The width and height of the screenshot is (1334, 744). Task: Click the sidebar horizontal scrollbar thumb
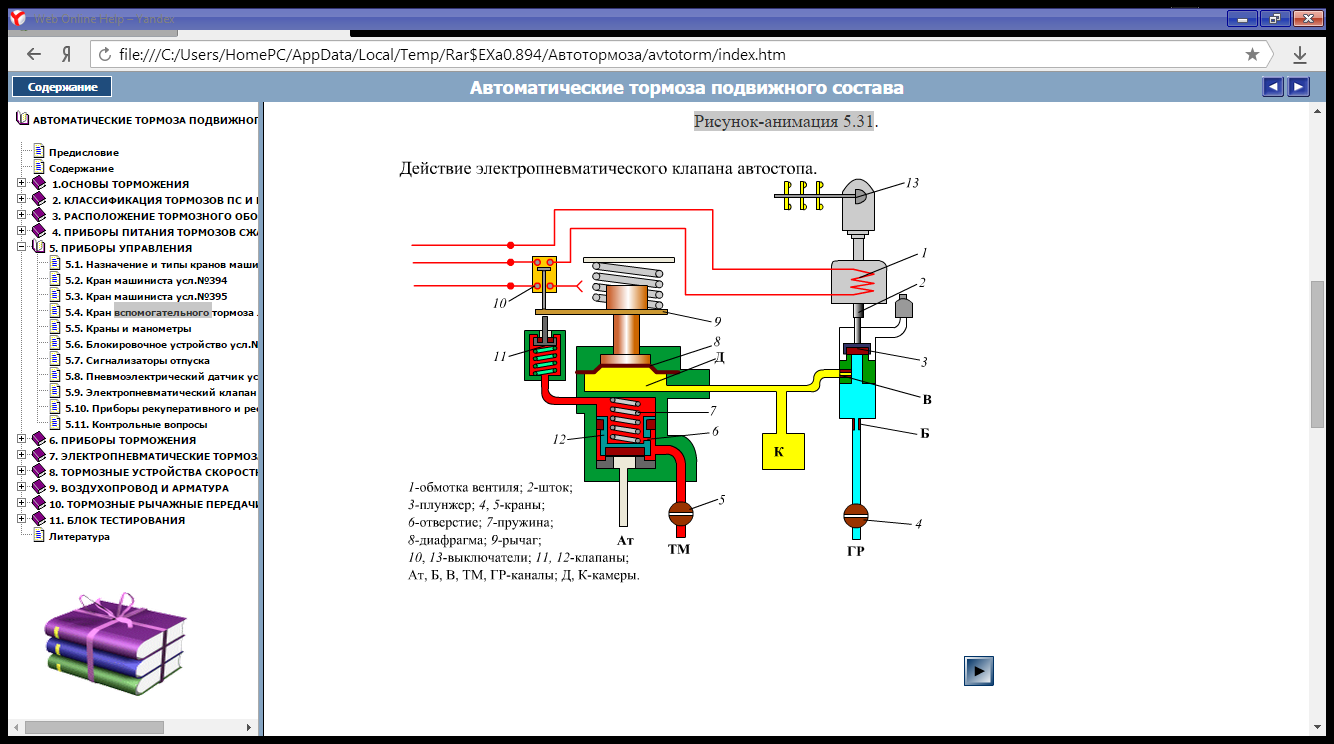(94, 727)
